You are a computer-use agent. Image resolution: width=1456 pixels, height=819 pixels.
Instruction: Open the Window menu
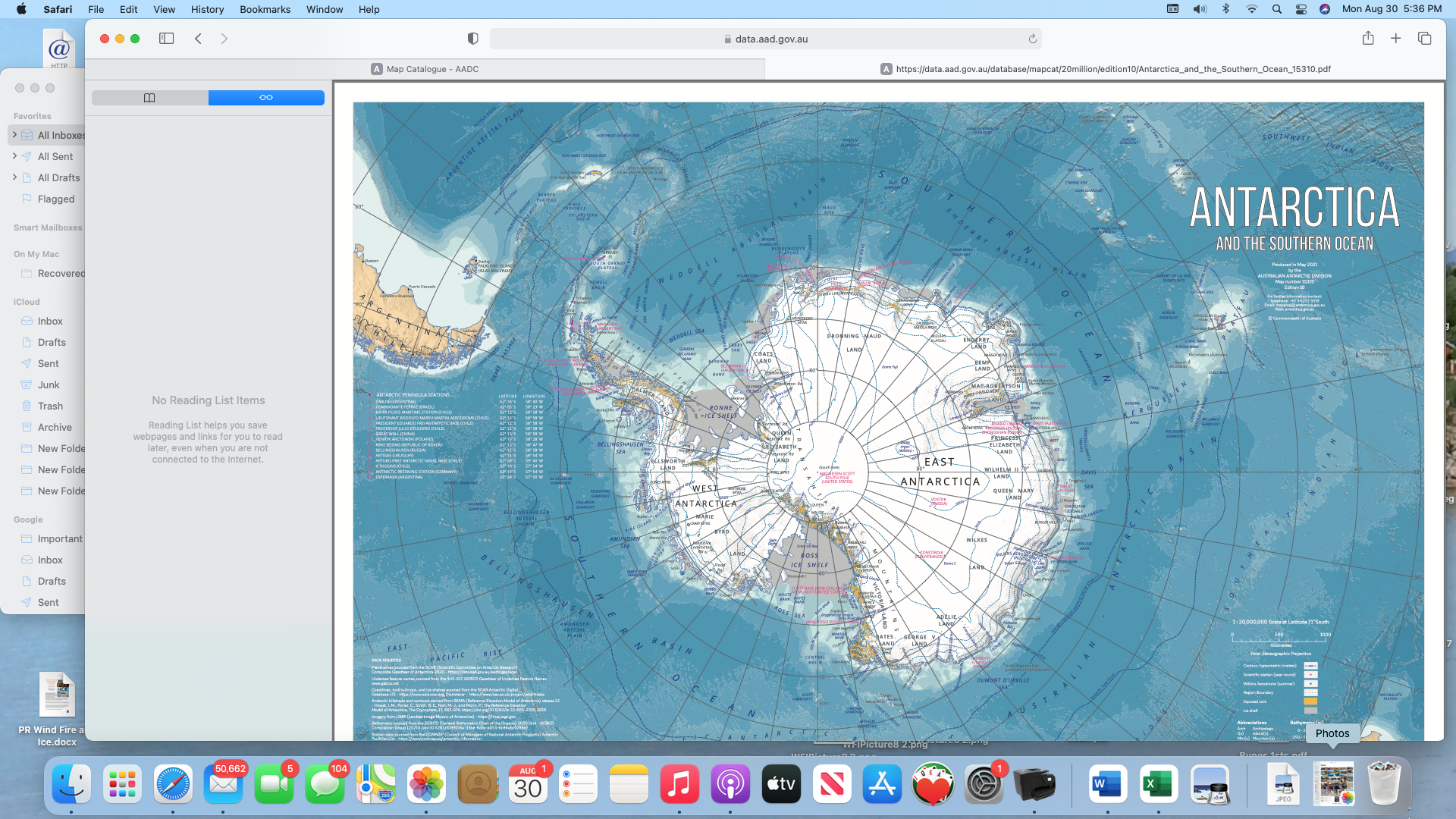[325, 9]
